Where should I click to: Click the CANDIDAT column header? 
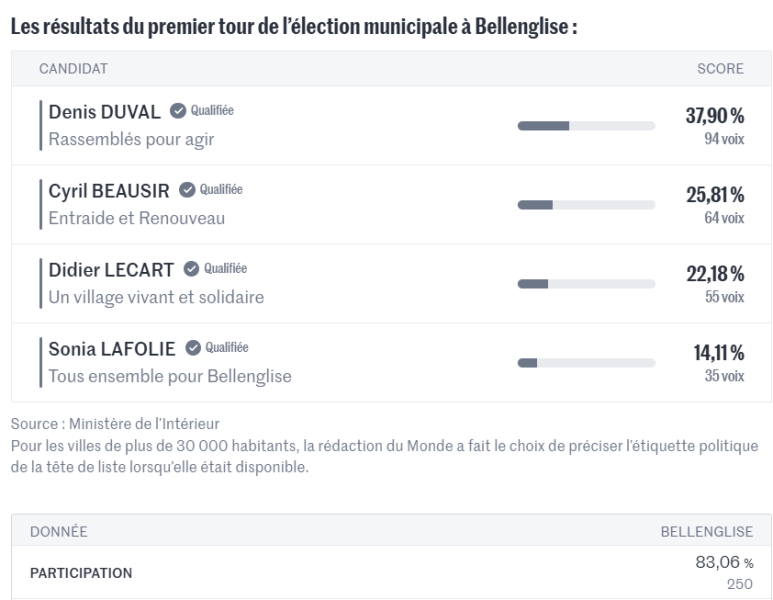[73, 69]
